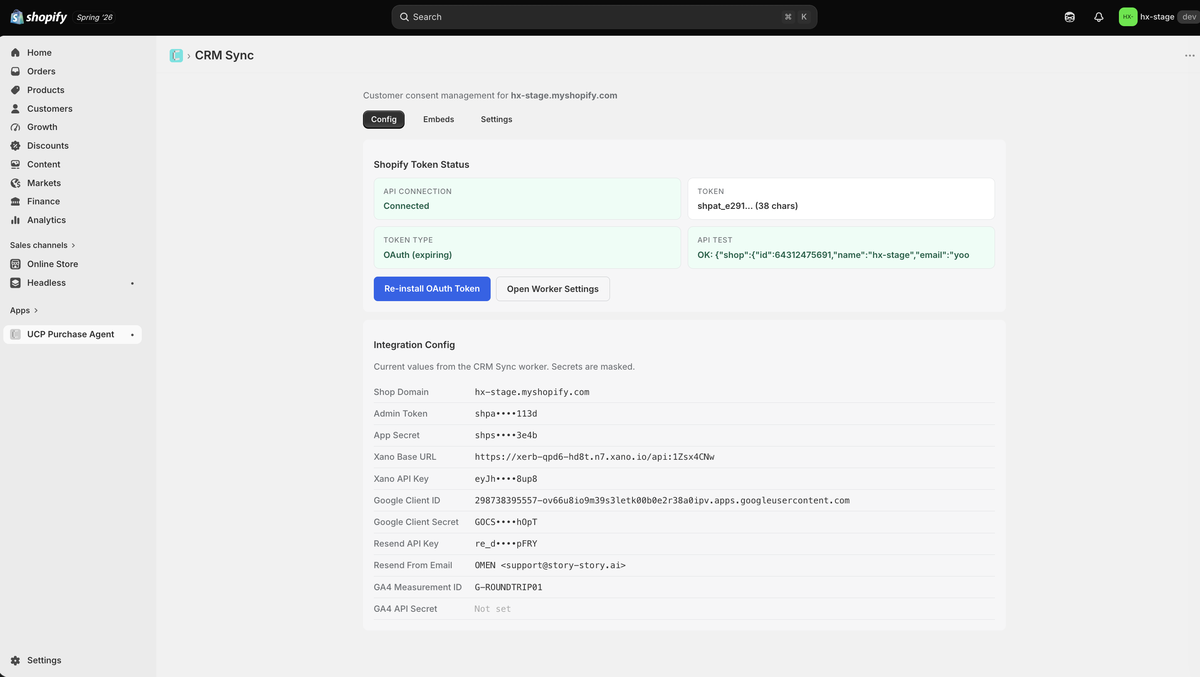Open the notifications bell

(1099, 17)
